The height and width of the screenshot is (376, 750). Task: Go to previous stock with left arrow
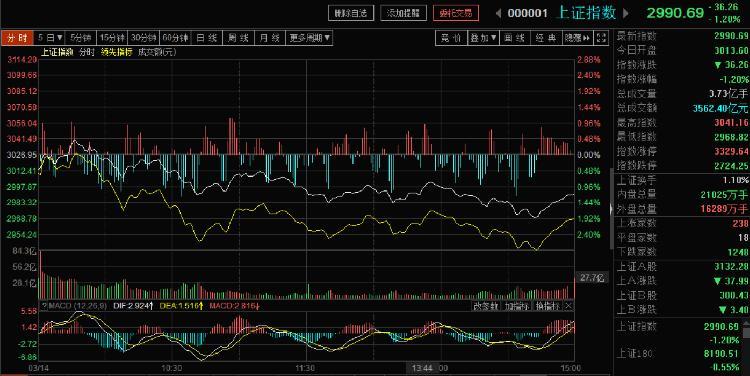(x=498, y=13)
